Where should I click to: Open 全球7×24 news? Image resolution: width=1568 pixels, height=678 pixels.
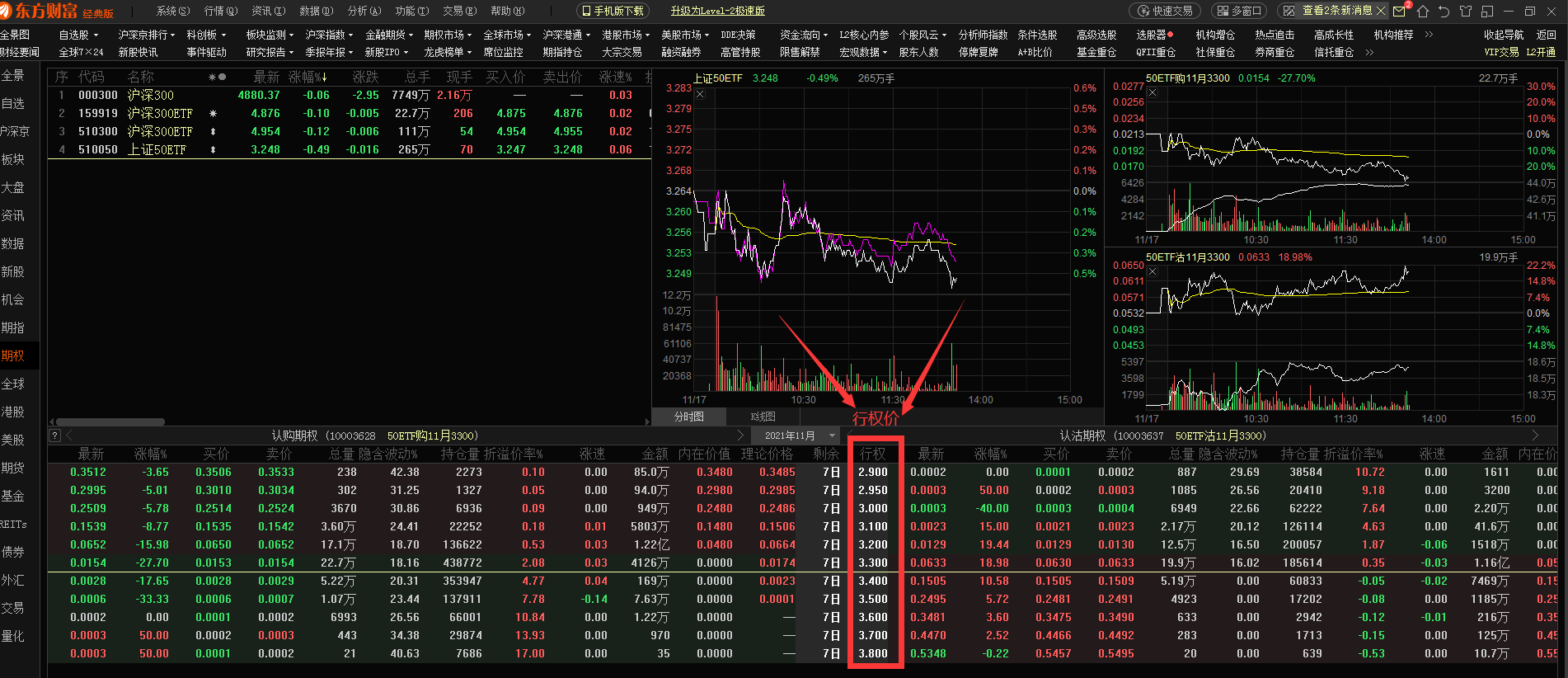[81, 52]
